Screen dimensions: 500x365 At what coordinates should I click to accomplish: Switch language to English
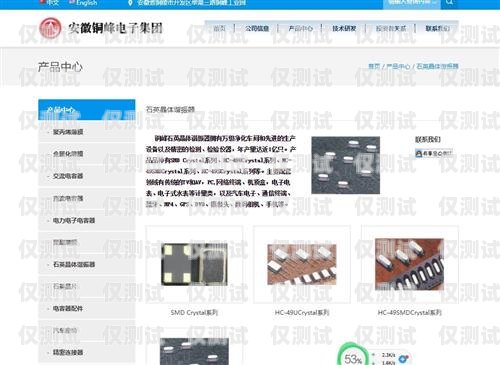pyautogui.click(x=86, y=3)
